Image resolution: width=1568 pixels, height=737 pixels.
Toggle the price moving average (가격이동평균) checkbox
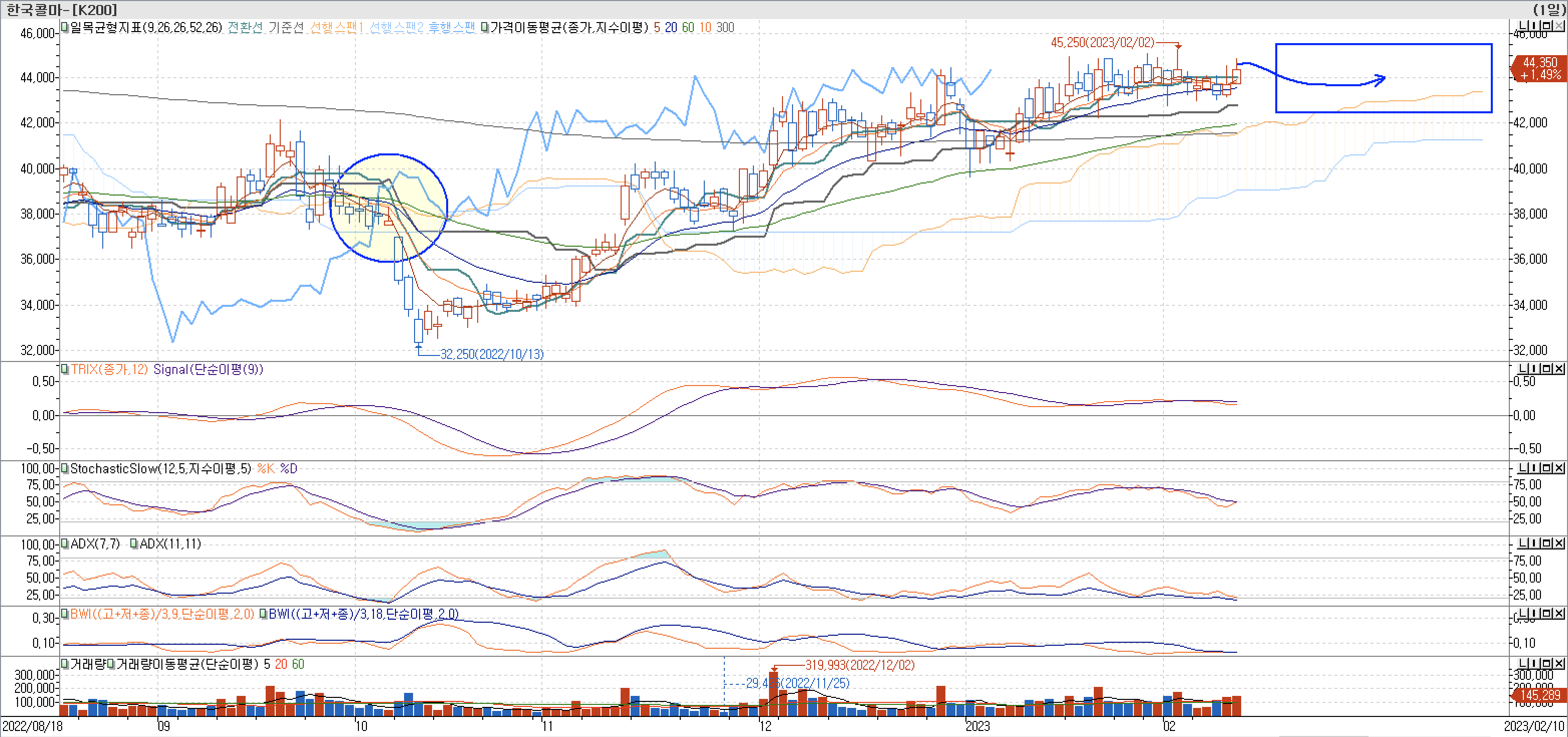[485, 28]
